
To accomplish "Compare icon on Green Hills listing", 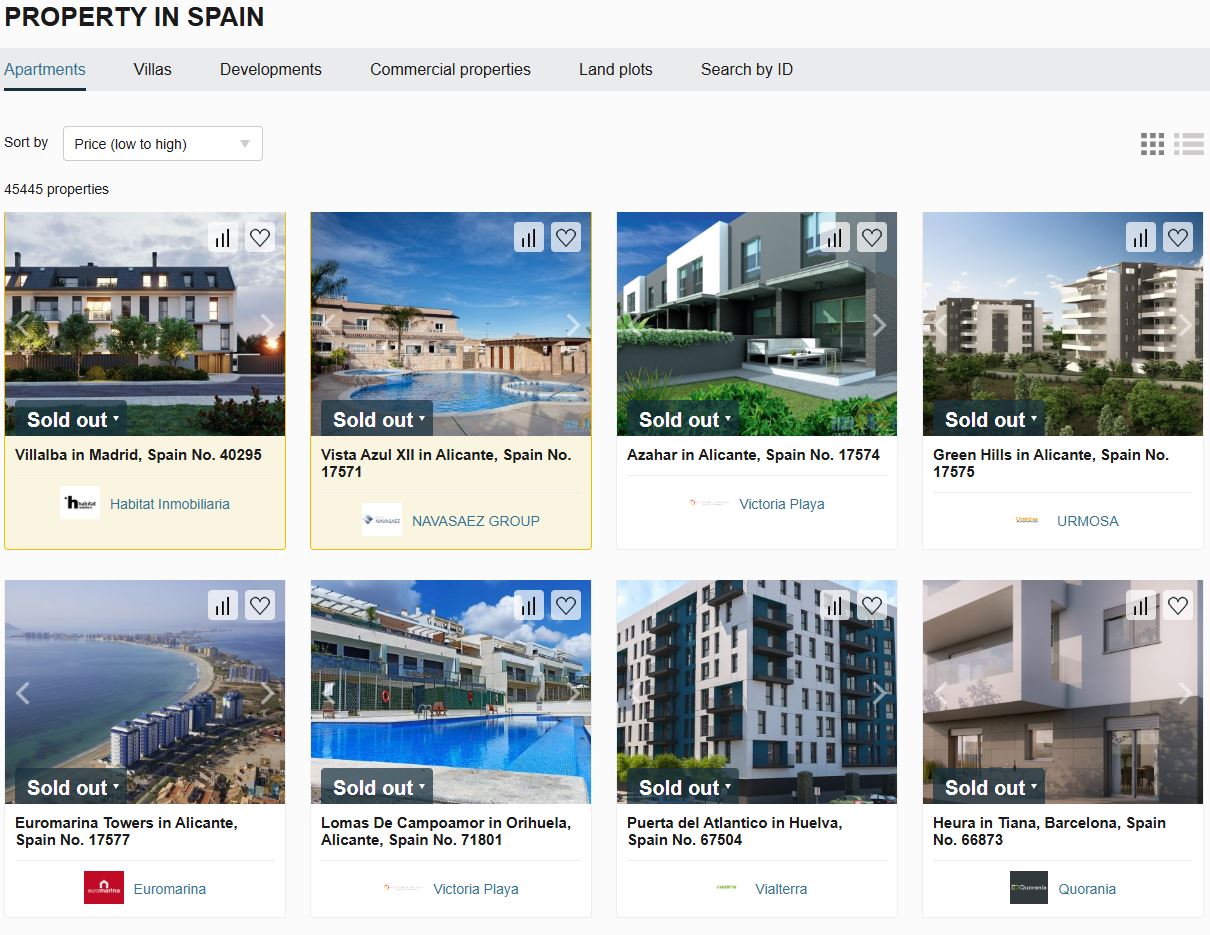I will tap(1141, 237).
